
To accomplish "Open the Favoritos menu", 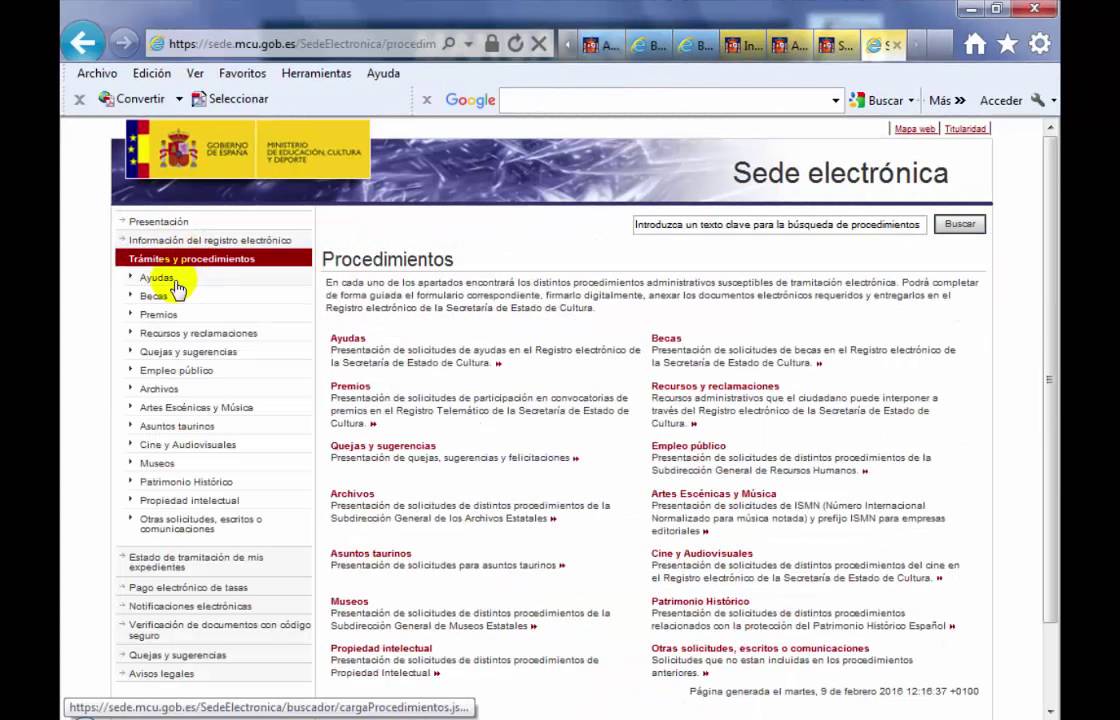I will pos(243,74).
